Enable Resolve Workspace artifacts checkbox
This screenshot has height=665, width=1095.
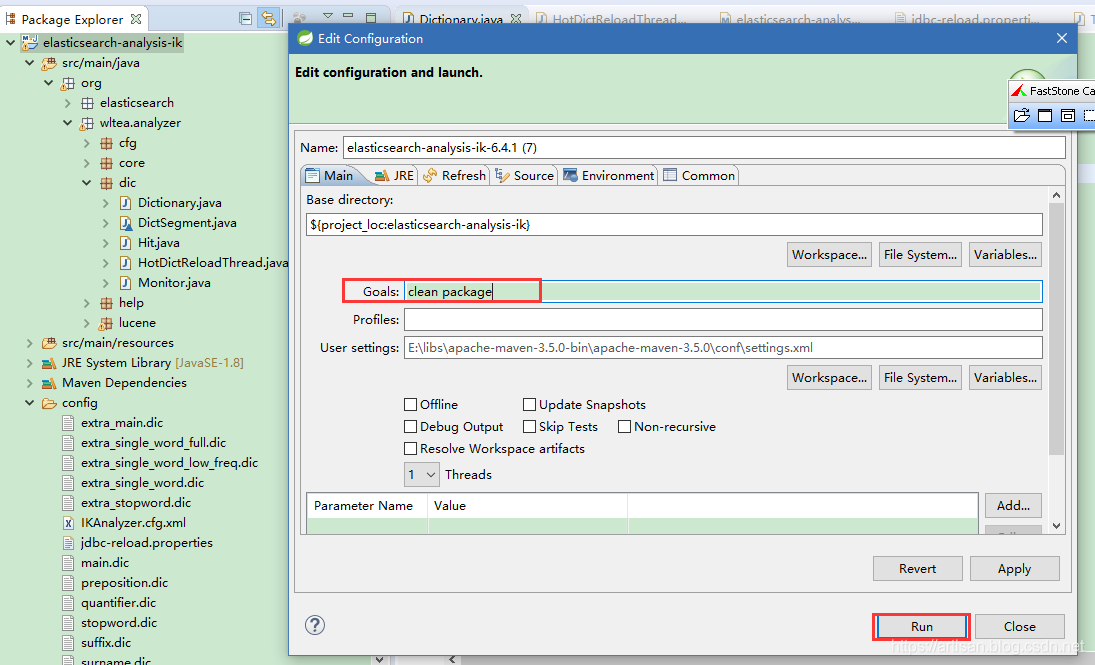411,449
